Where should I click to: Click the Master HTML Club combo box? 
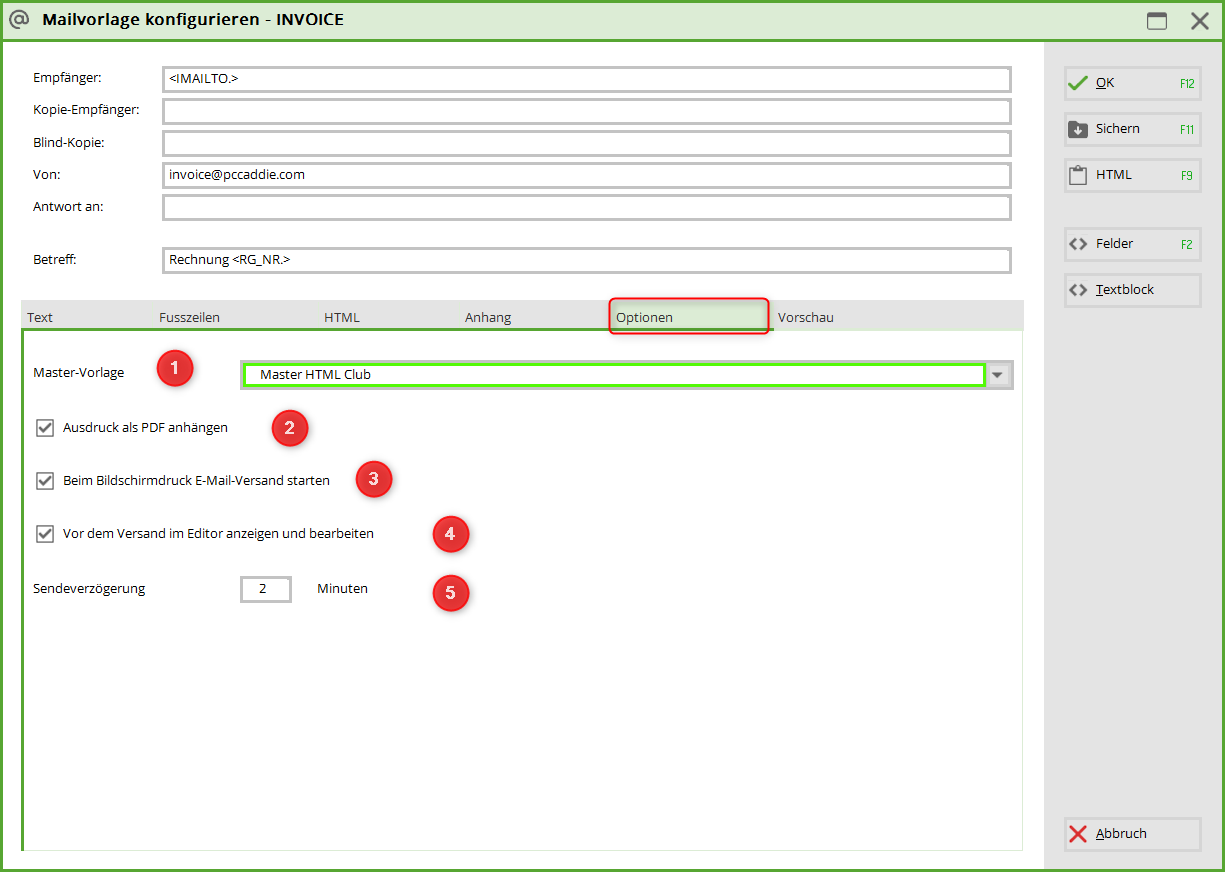point(613,375)
